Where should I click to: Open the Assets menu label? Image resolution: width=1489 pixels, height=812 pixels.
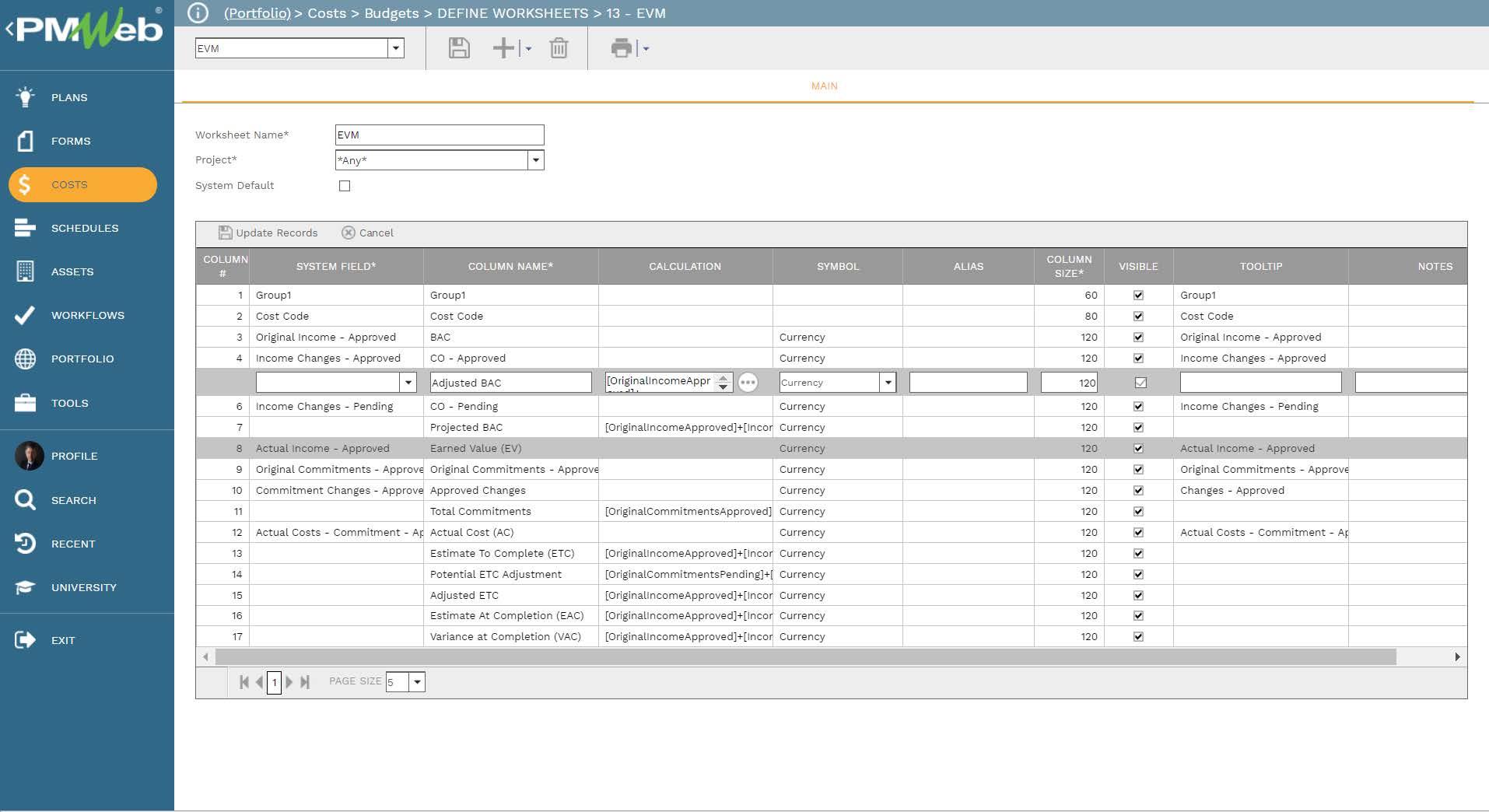coord(72,271)
